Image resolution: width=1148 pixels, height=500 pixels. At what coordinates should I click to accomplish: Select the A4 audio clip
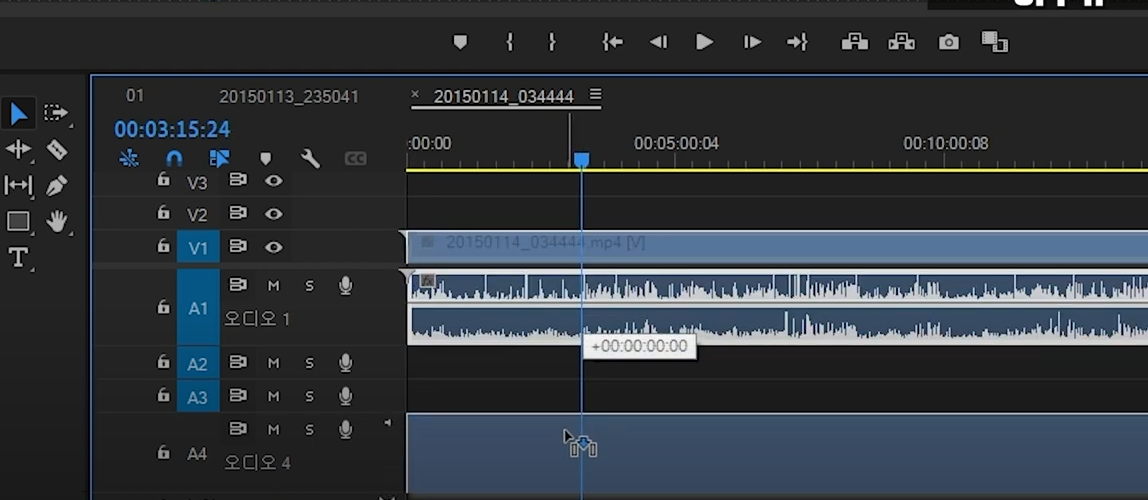(777, 454)
